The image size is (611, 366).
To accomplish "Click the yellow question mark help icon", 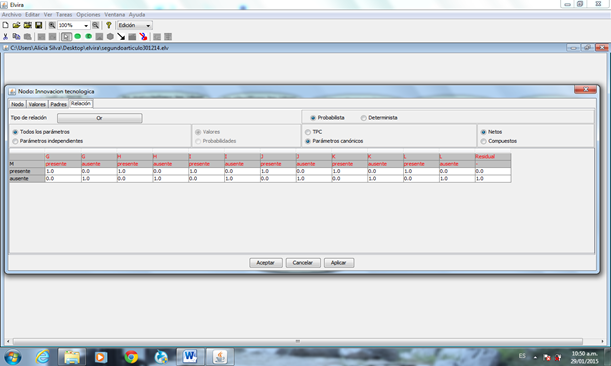I will [109, 25].
